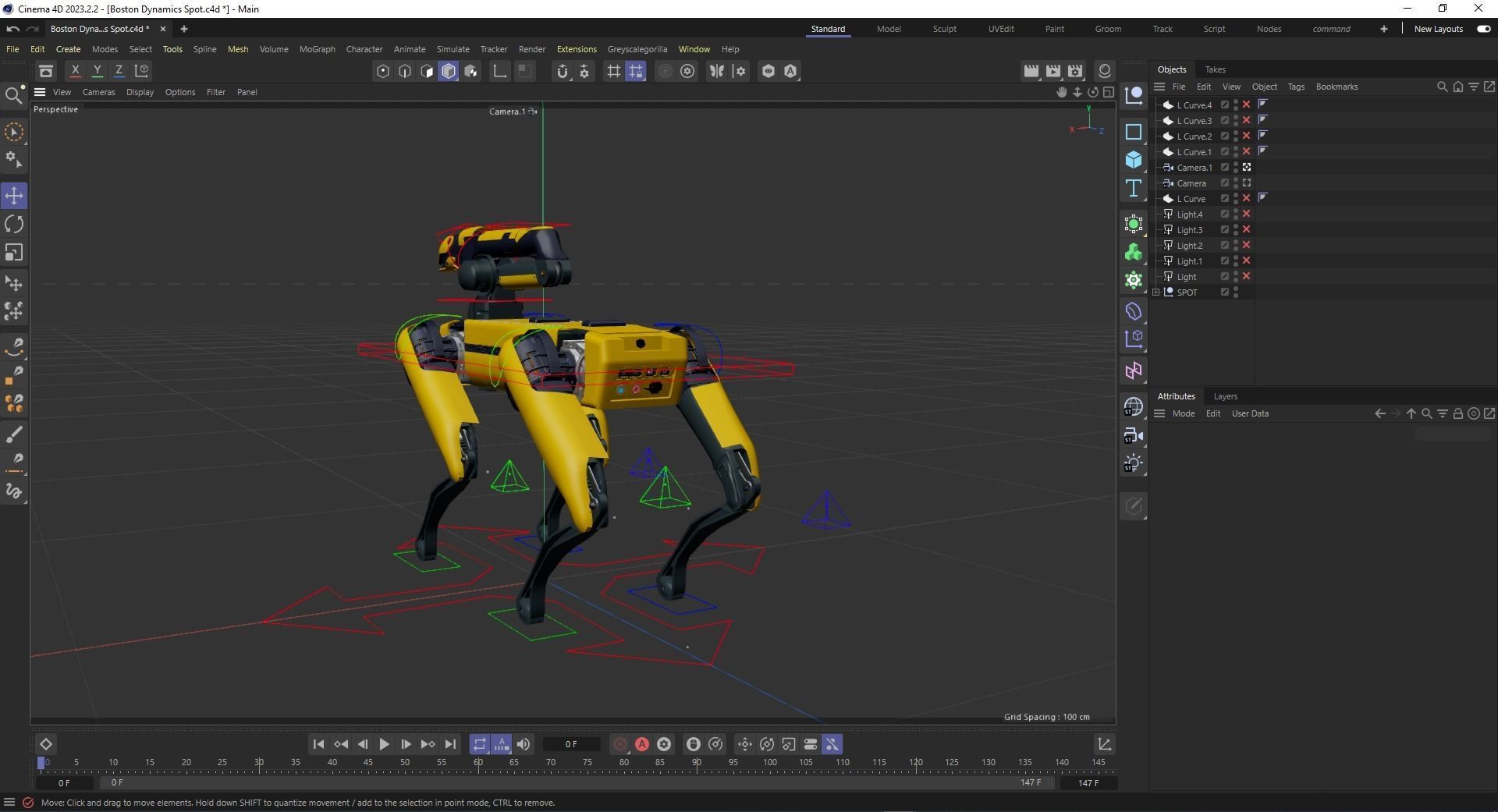
Task: Activate the Live Selection tool
Action: (14, 133)
